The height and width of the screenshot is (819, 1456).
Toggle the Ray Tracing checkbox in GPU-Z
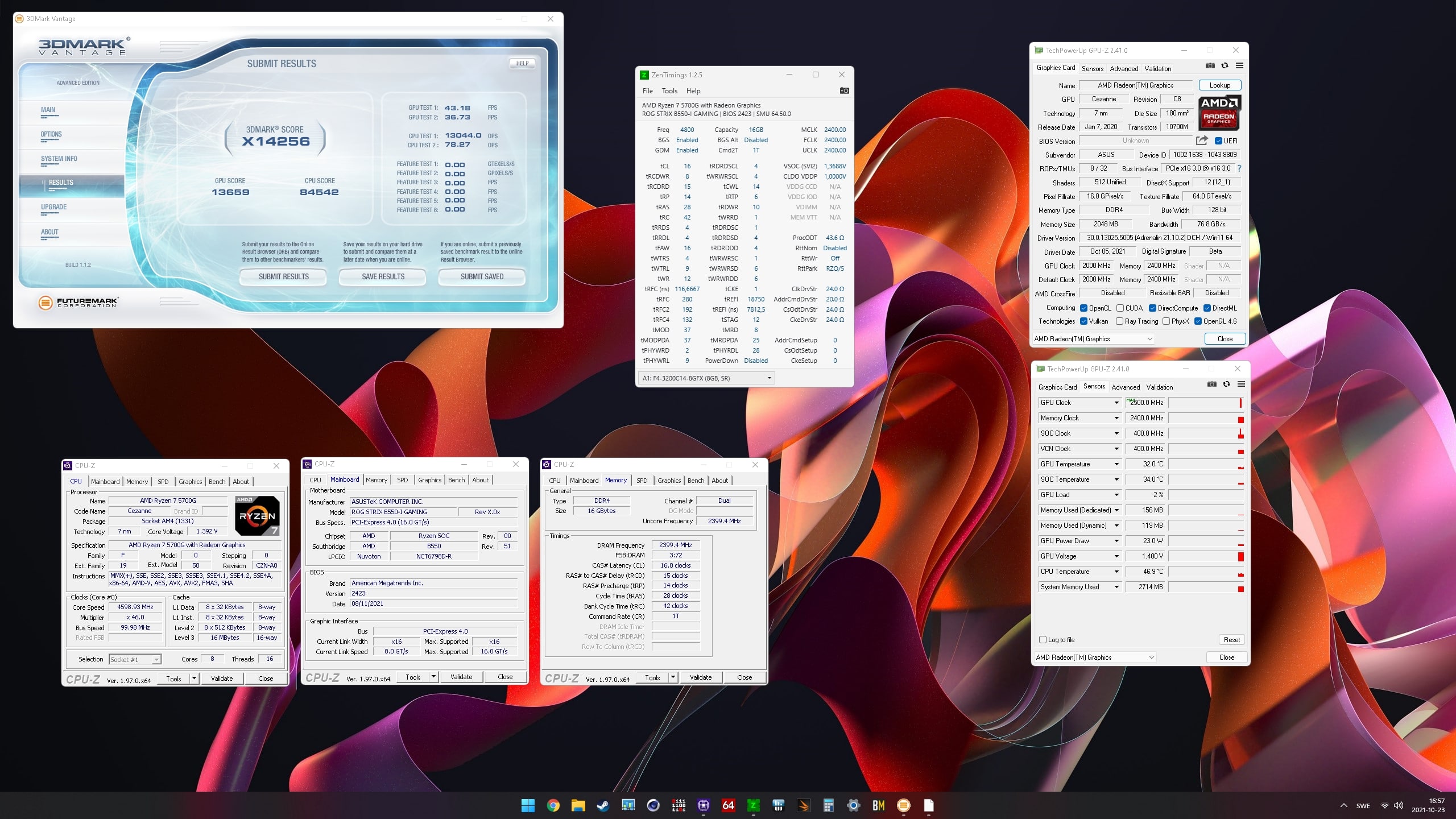(x=1119, y=321)
